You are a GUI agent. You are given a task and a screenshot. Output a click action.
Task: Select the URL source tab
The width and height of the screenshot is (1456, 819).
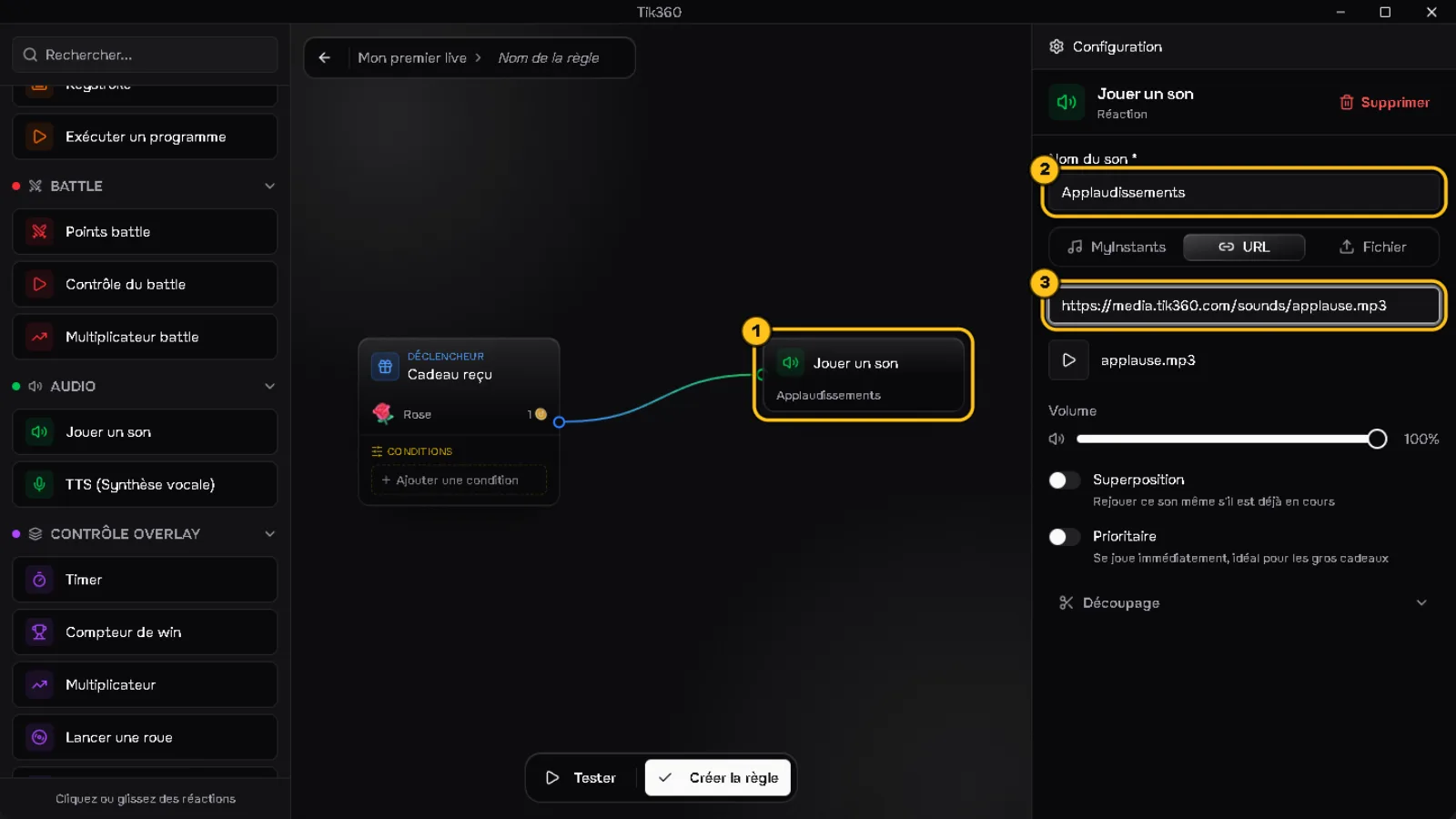click(1243, 247)
